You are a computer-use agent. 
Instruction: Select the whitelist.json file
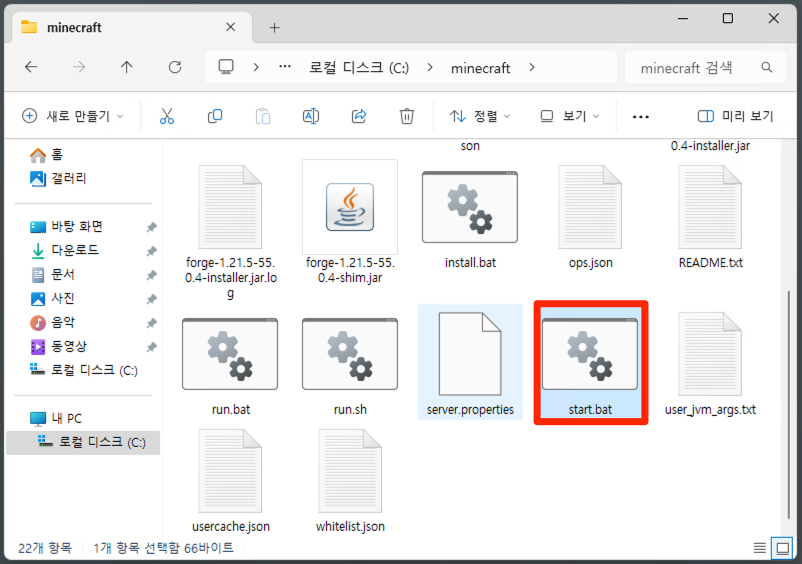pyautogui.click(x=350, y=481)
